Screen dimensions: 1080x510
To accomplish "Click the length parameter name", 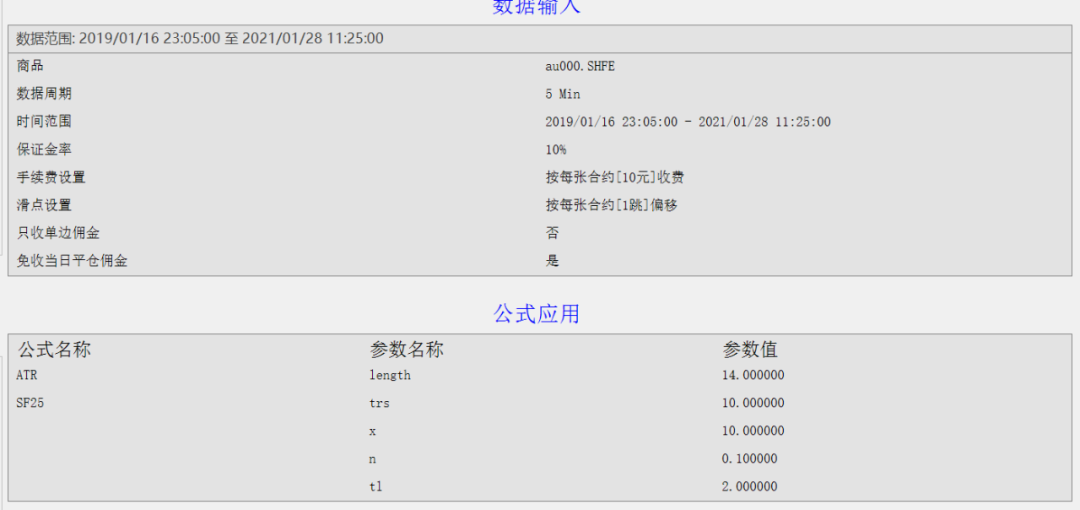I will [390, 376].
